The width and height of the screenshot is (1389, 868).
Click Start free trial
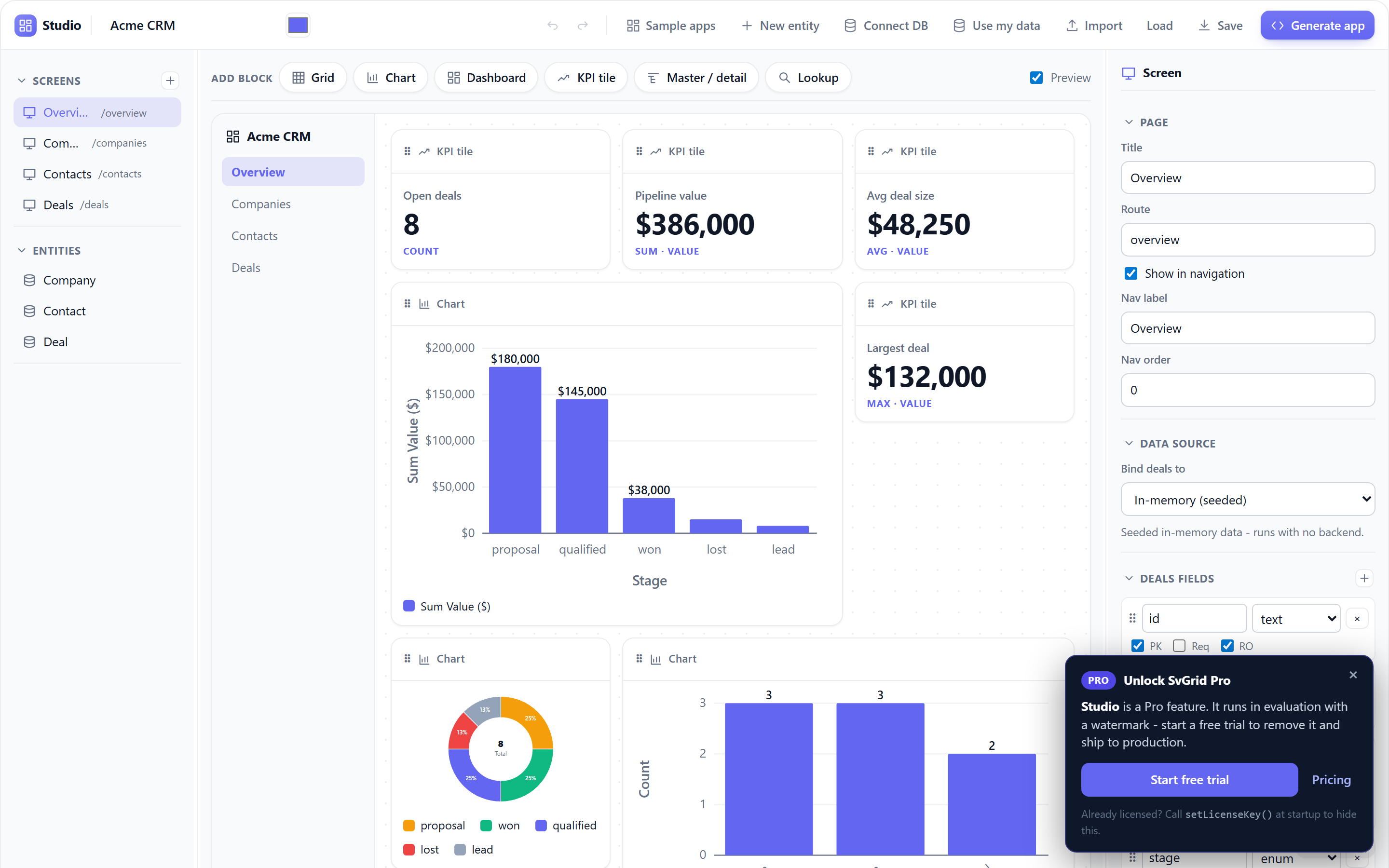pos(1189,780)
